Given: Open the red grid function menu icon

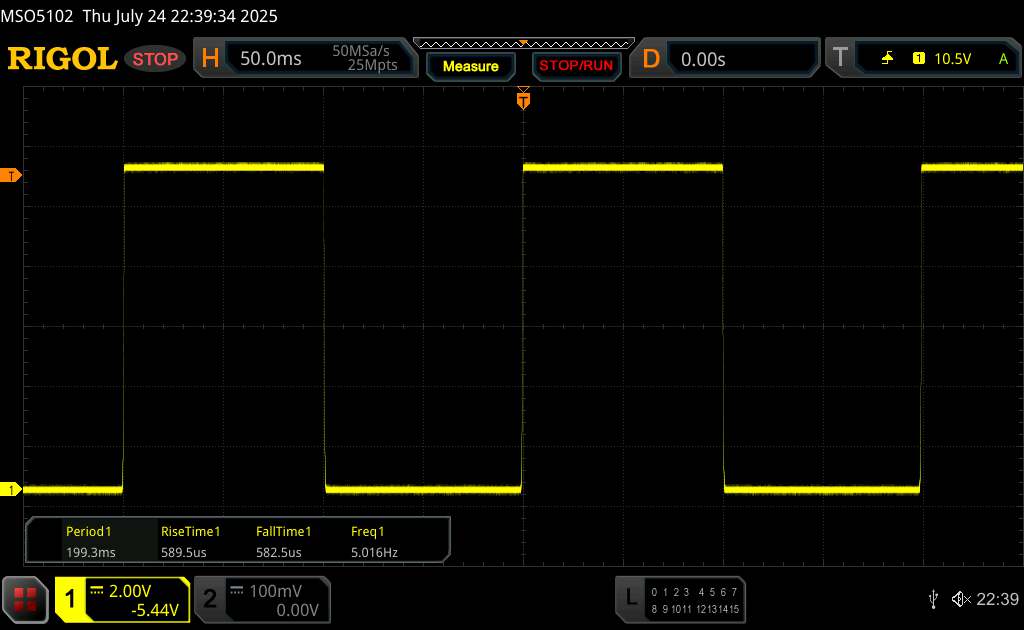Looking at the screenshot, I should tap(25, 598).
